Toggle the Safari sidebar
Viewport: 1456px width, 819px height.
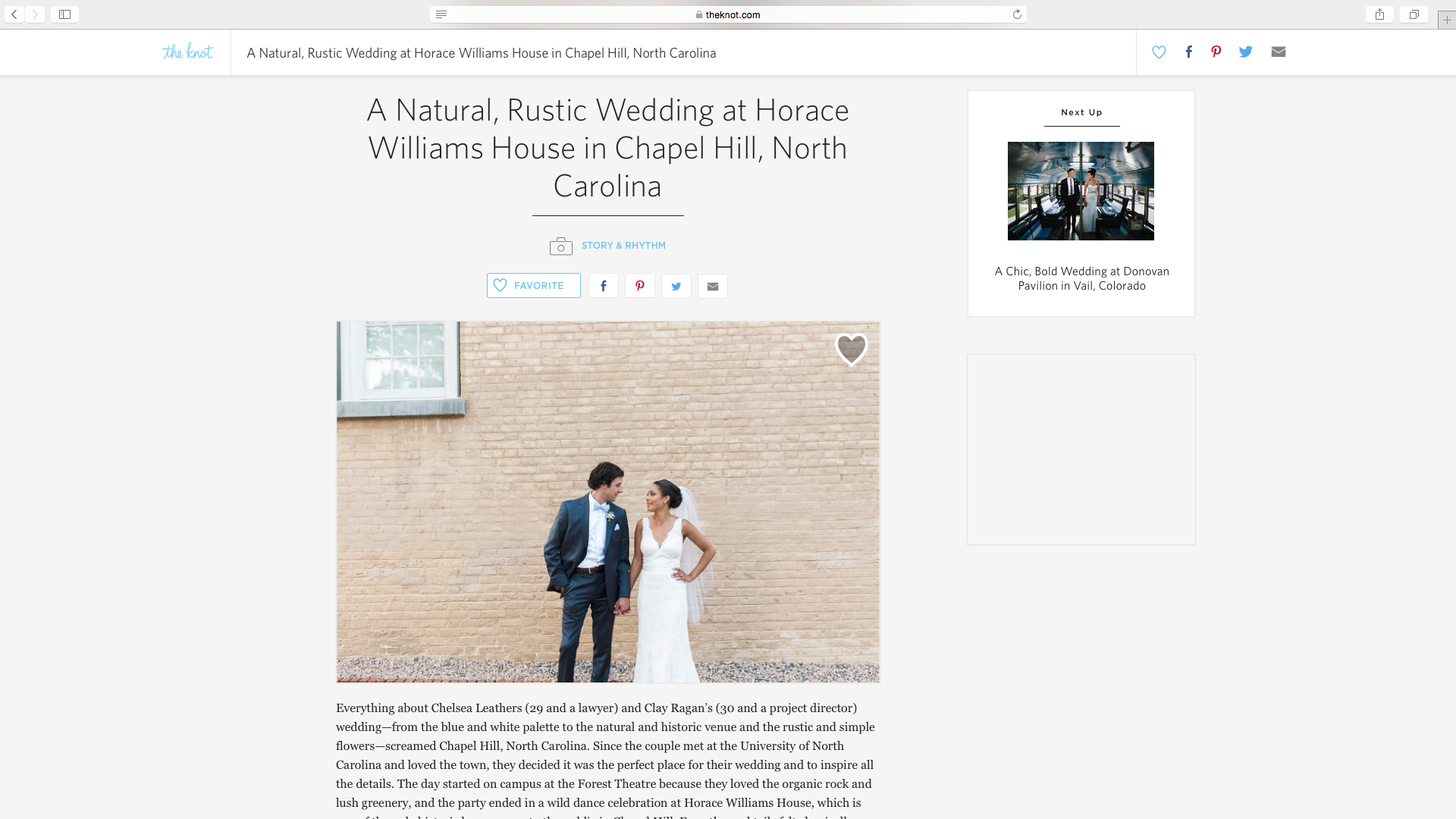click(64, 14)
